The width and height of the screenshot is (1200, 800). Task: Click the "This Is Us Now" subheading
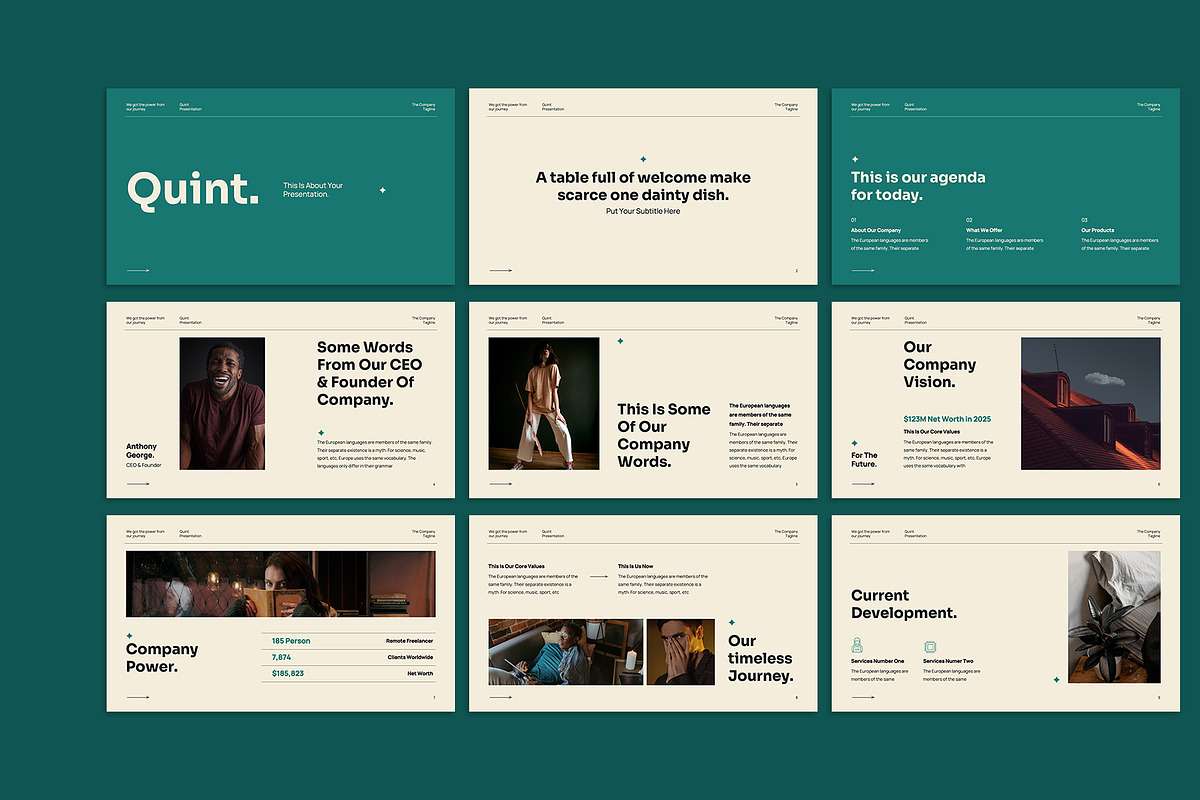click(636, 566)
